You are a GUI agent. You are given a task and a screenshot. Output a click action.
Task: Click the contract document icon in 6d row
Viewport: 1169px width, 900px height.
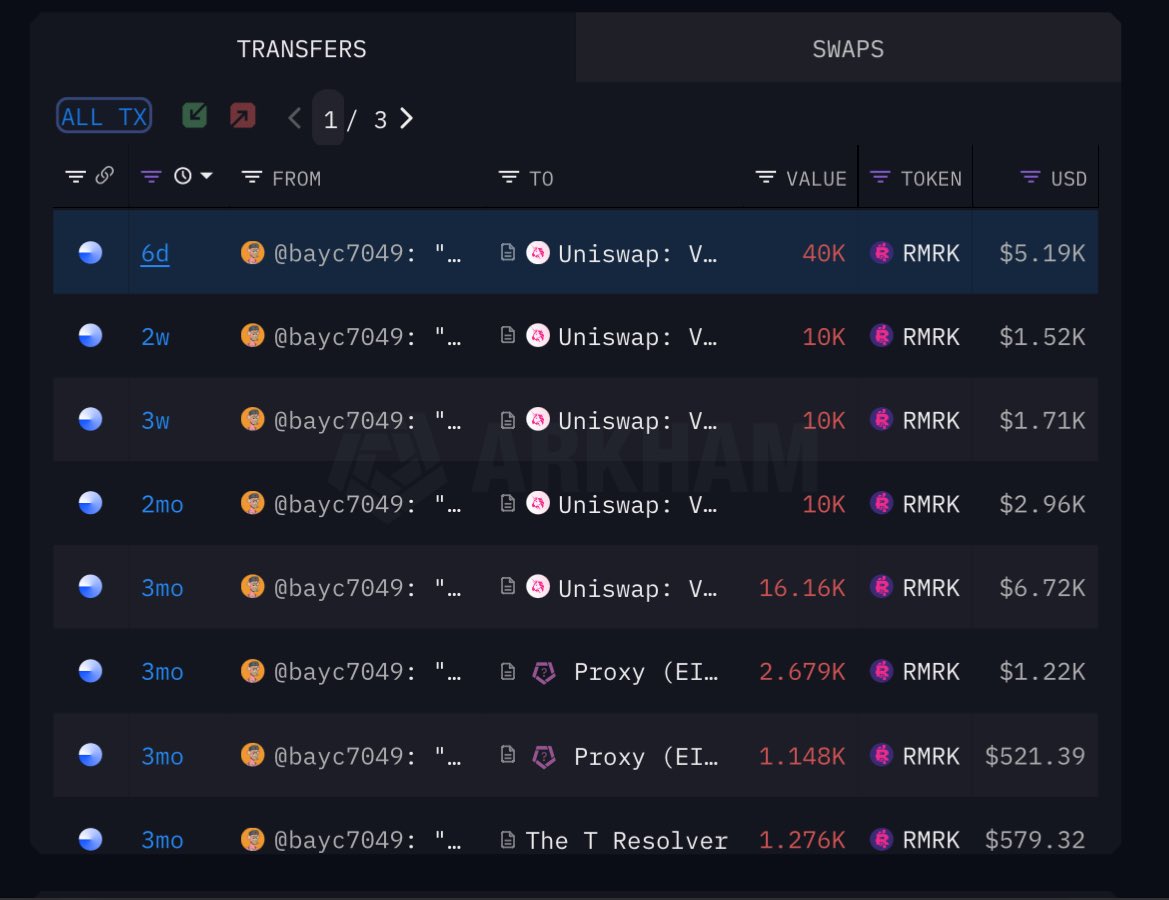[508, 253]
